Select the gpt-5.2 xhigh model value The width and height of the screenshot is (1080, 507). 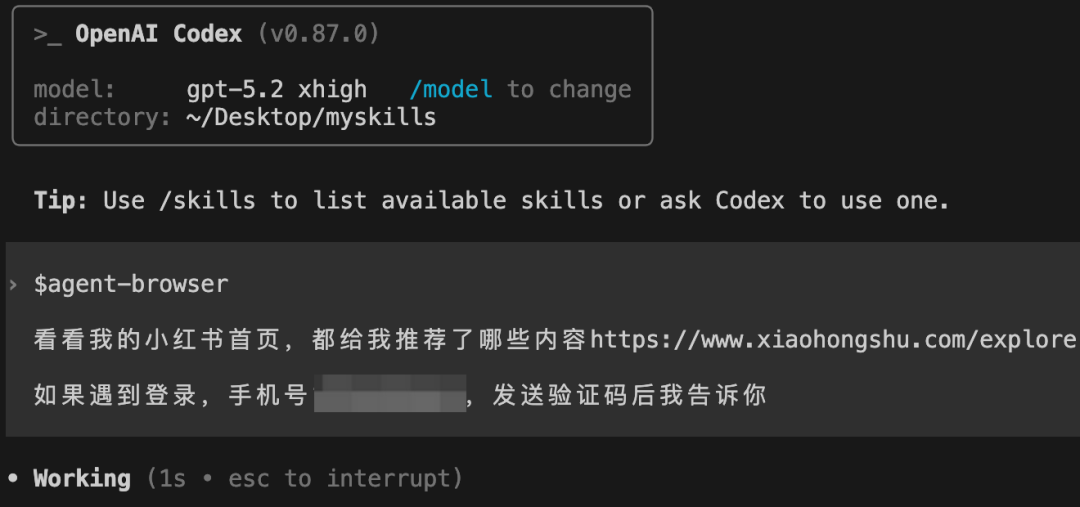coord(276,89)
